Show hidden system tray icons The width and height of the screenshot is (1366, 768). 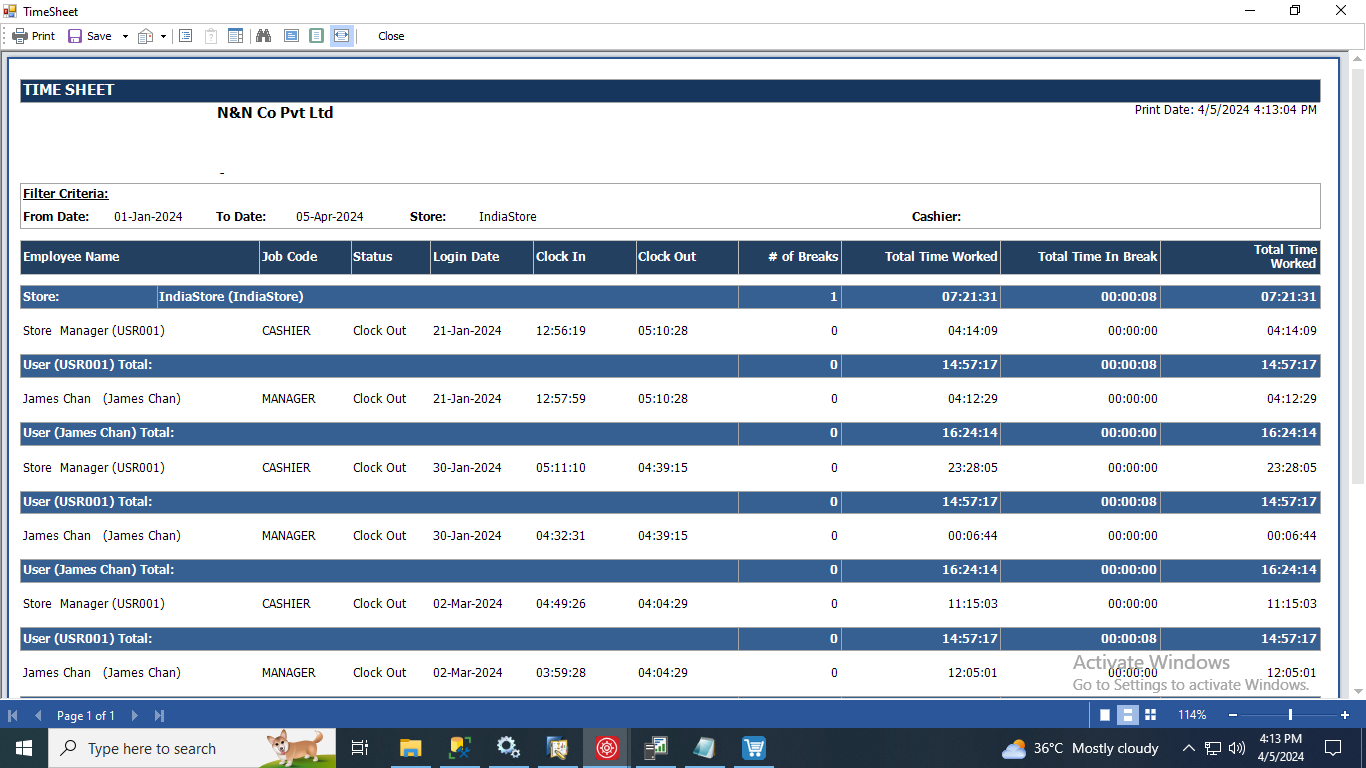(x=1189, y=748)
